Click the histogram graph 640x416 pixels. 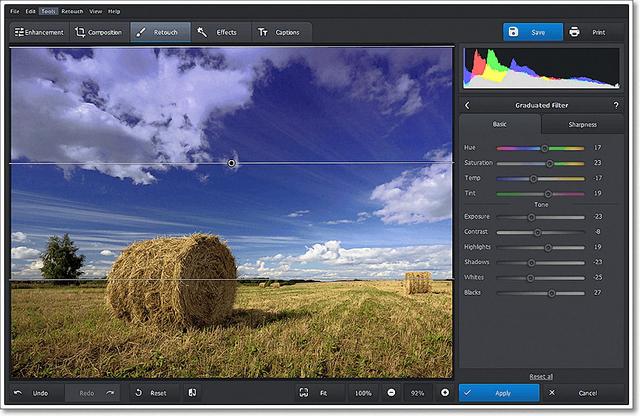541,69
